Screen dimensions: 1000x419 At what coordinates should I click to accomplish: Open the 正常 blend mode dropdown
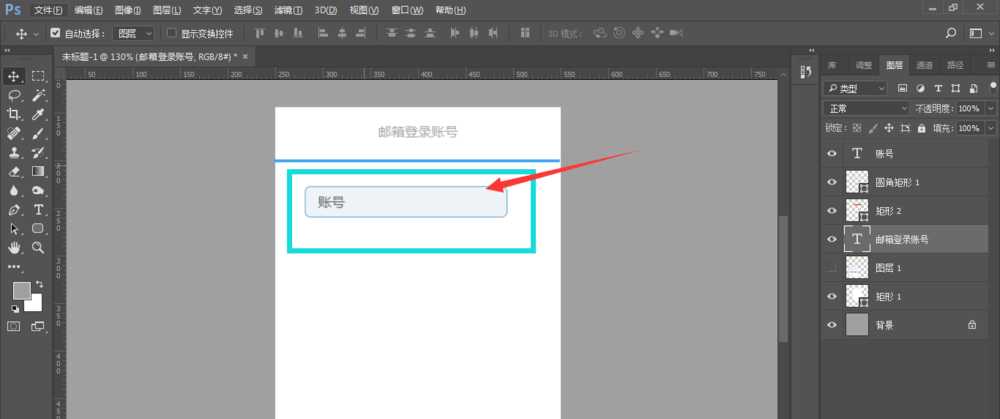point(866,108)
